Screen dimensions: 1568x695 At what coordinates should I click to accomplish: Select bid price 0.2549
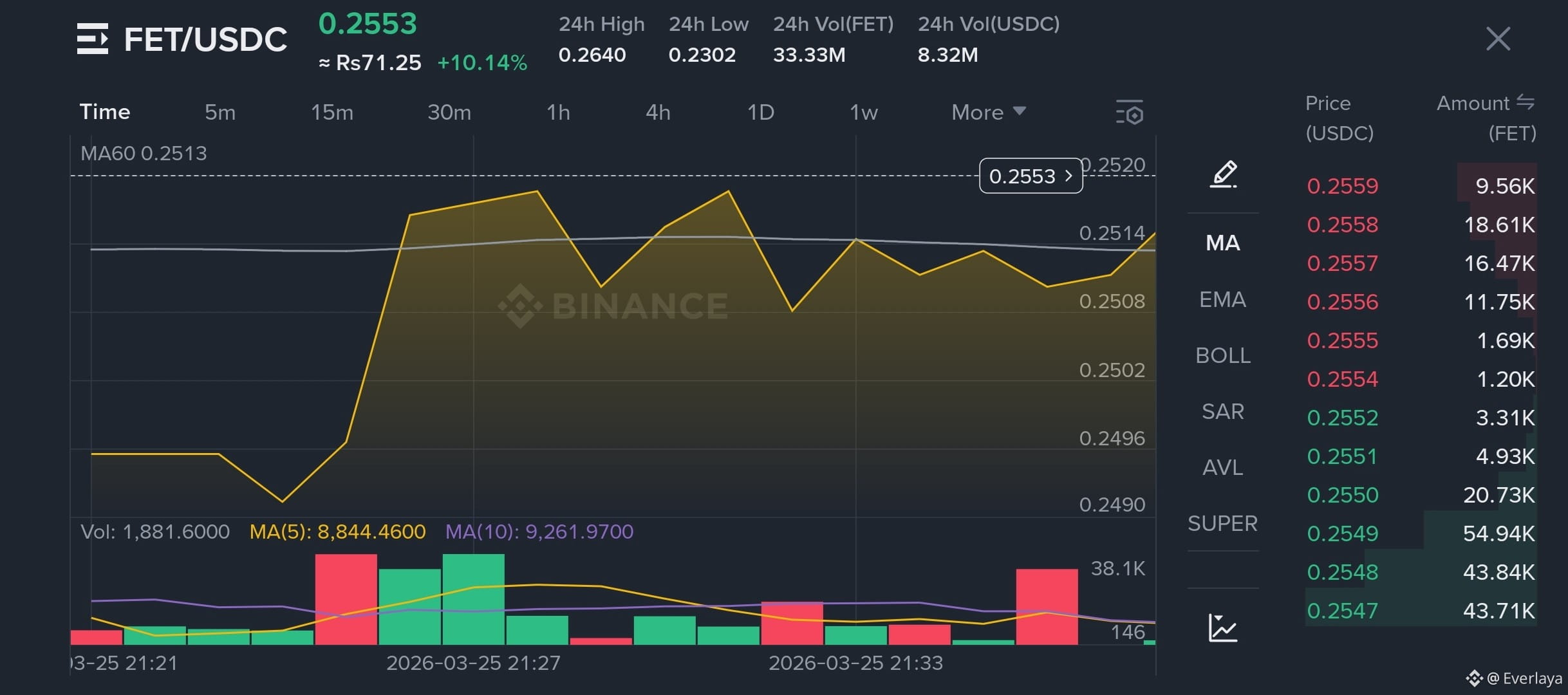(1343, 533)
